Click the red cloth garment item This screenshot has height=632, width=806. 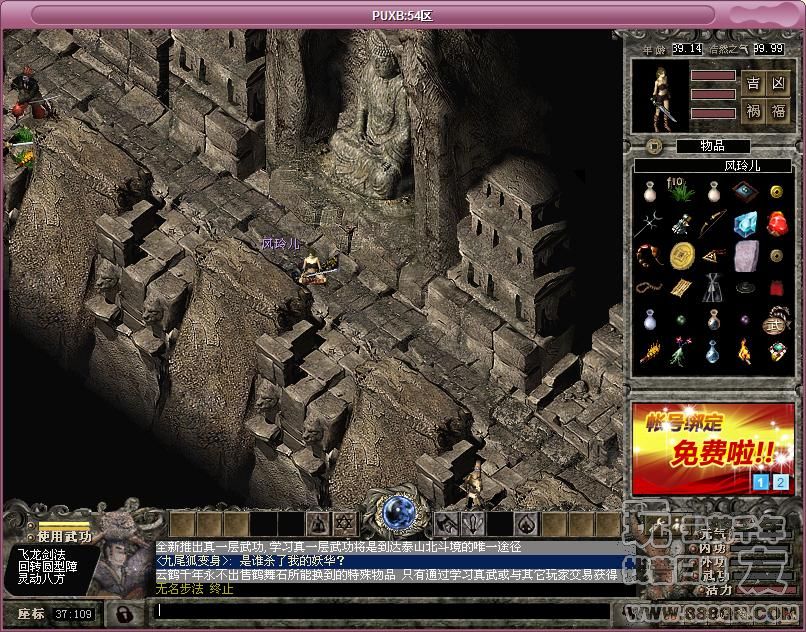[777, 288]
